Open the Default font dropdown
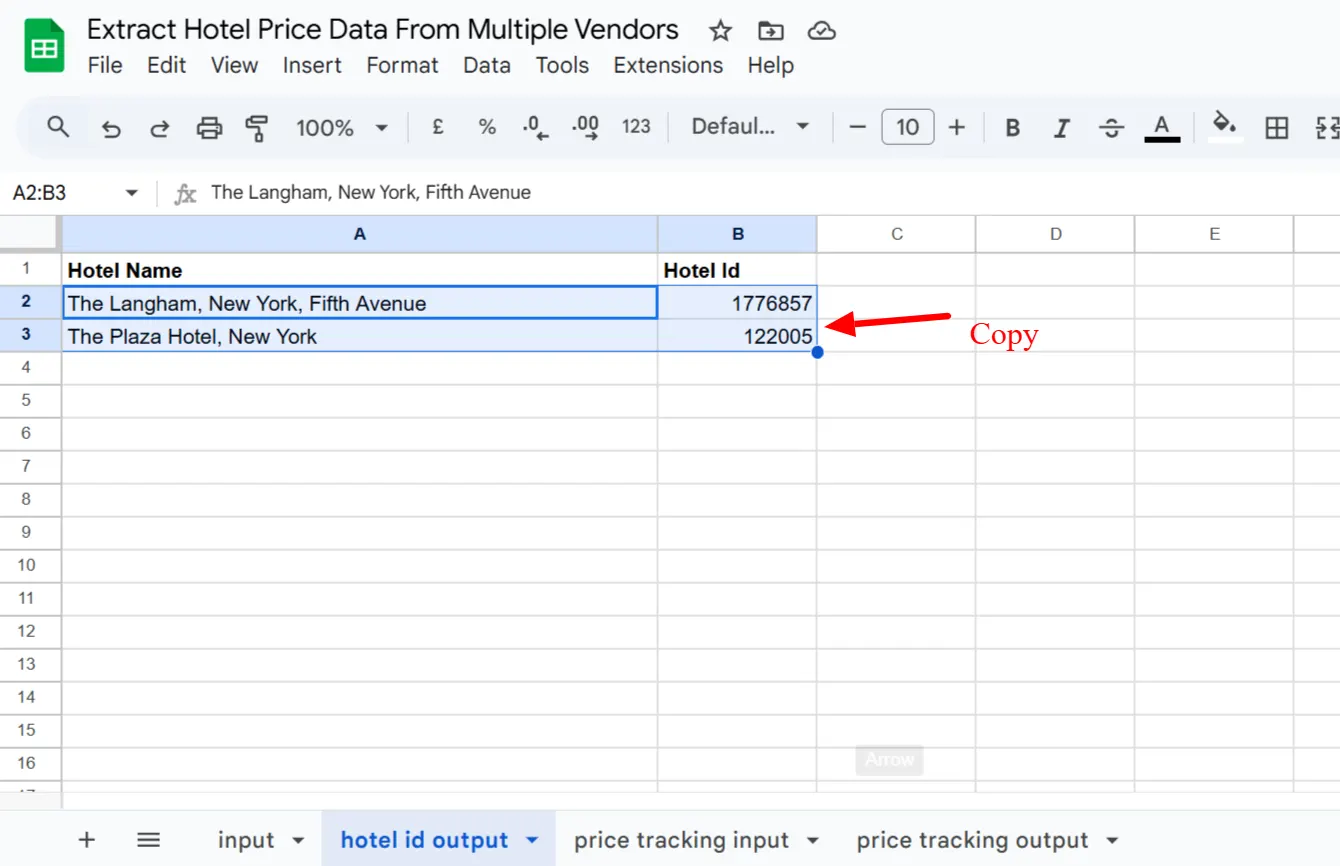The width and height of the screenshot is (1340, 866). click(x=750, y=127)
